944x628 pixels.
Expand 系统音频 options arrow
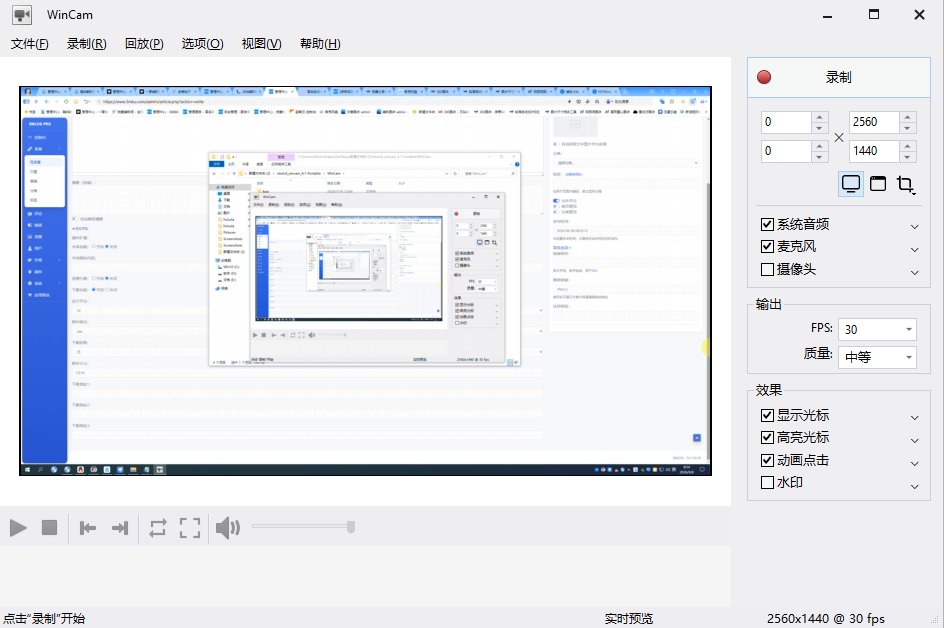point(914,226)
